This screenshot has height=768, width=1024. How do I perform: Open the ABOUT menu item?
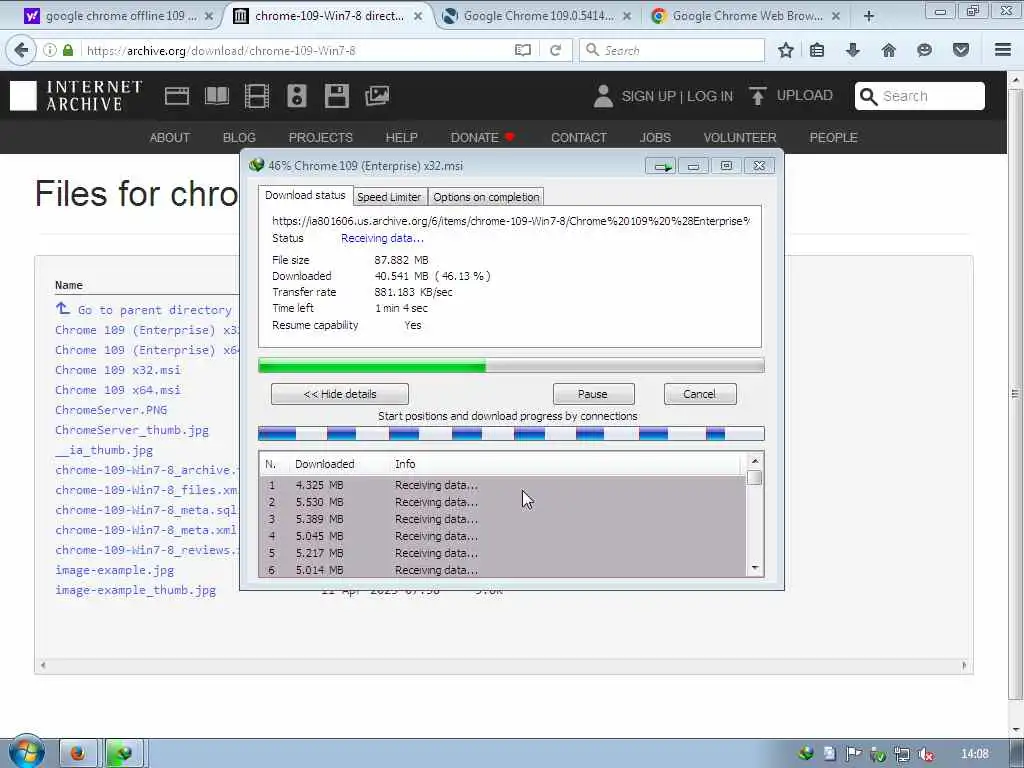170,138
